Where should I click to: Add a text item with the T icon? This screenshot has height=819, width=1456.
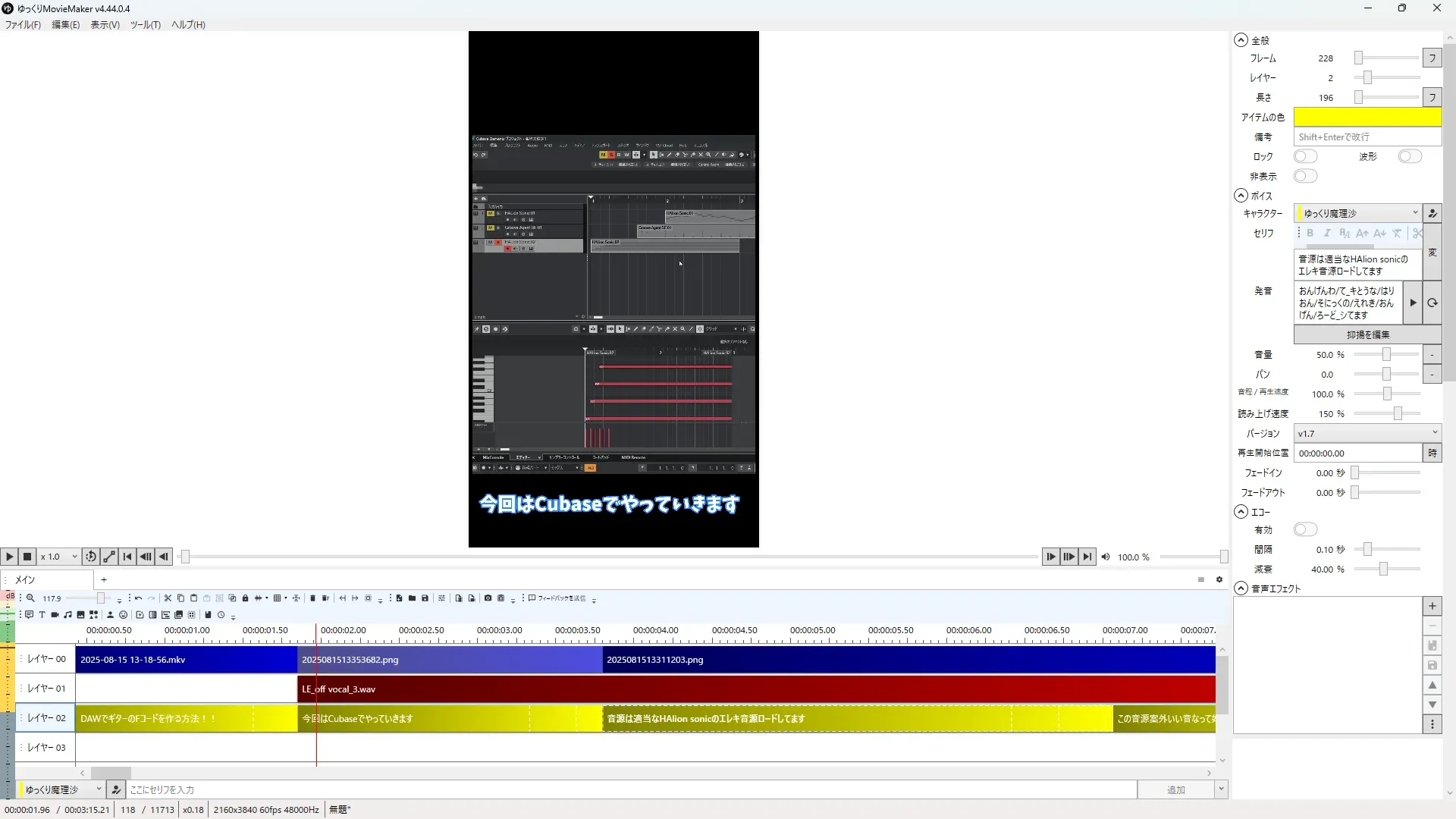point(42,615)
